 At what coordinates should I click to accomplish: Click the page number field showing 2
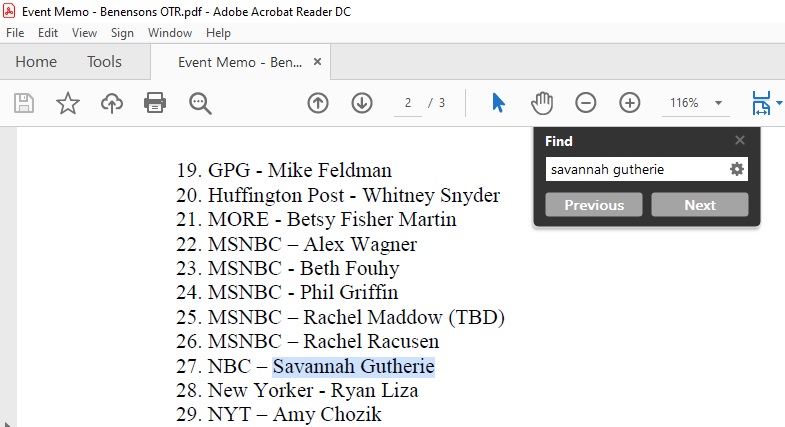(x=408, y=103)
